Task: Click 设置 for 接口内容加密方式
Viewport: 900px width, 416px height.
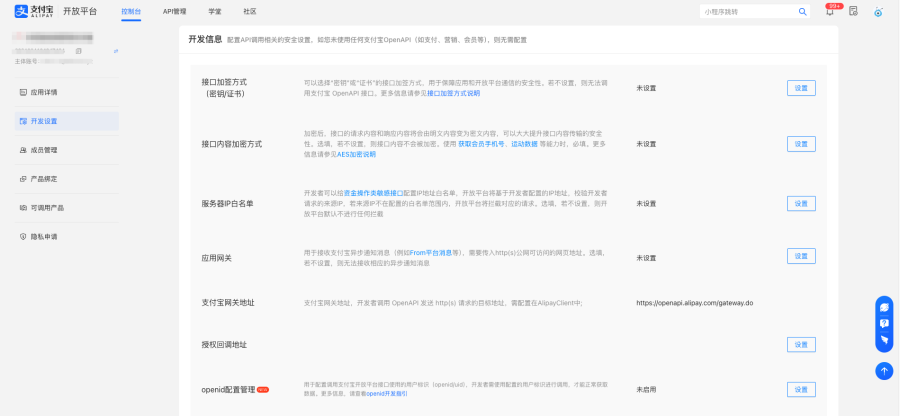Action: pos(801,144)
